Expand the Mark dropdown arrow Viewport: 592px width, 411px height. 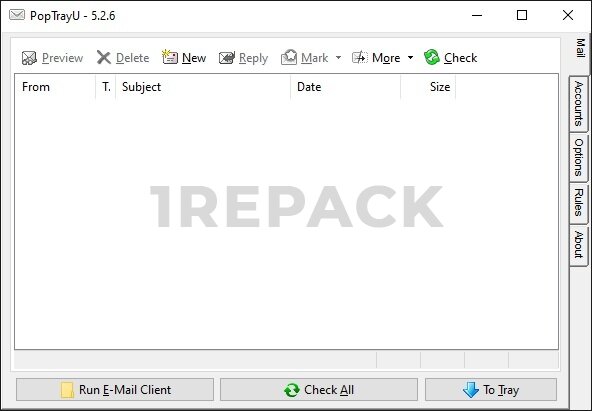tap(338, 58)
